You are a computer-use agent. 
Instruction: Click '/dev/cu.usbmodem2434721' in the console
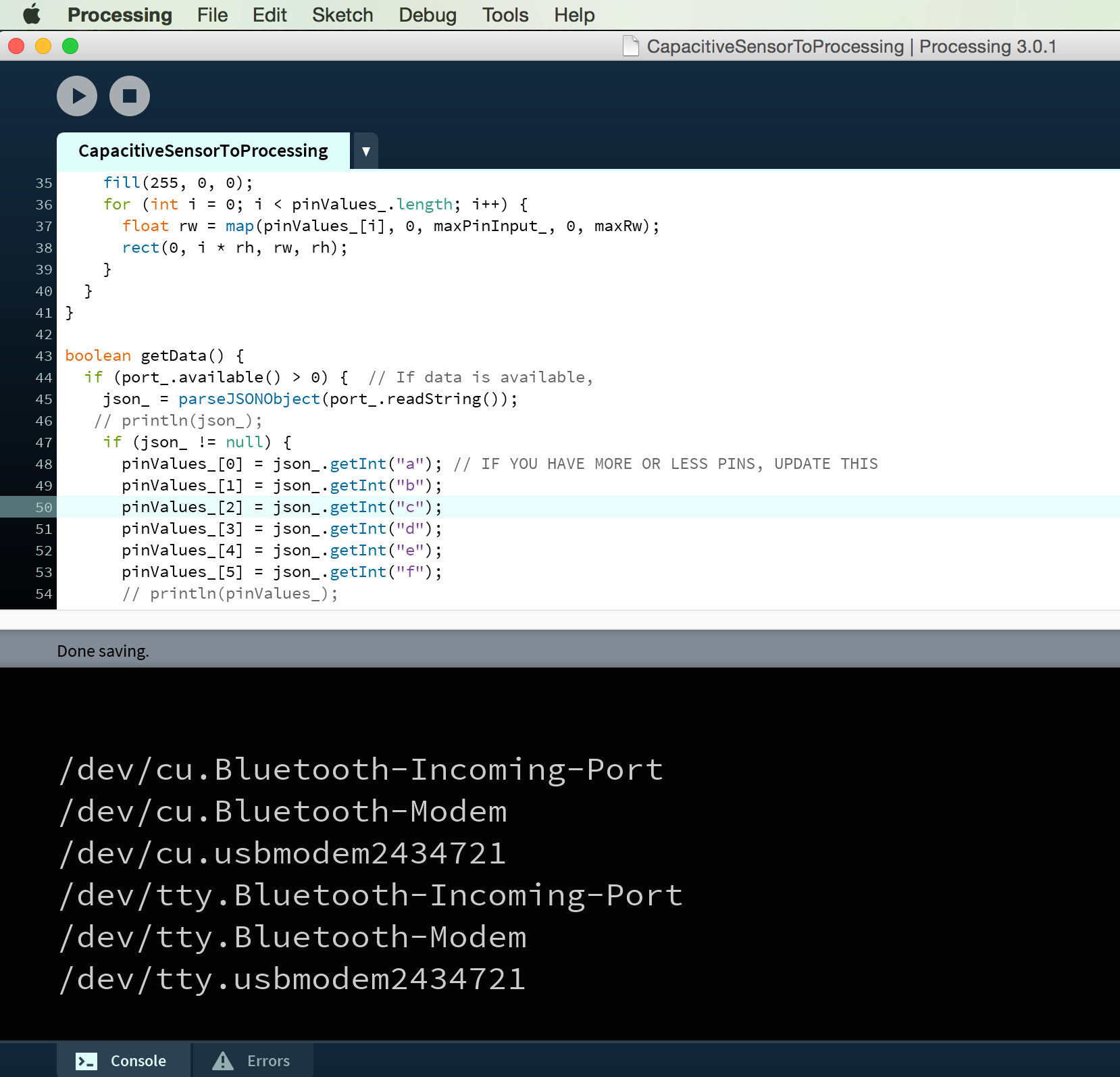tap(283, 853)
